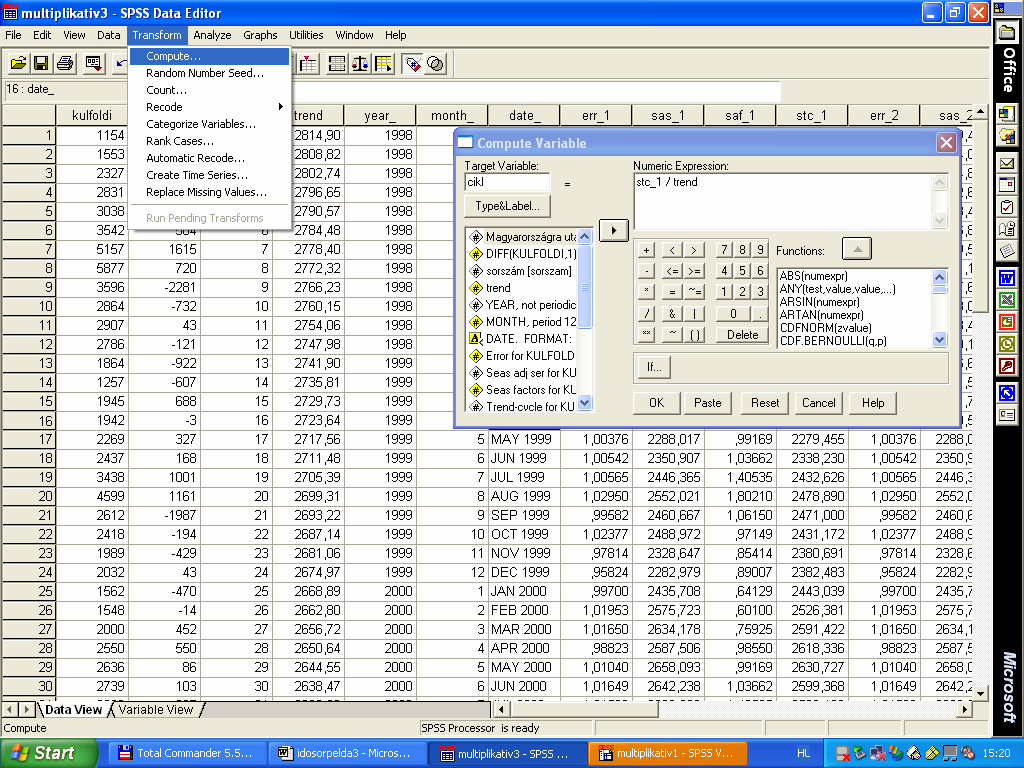Viewport: 1024px width, 768px height.
Task: Click data grid vertical scroll-down arrow
Action: [980, 693]
